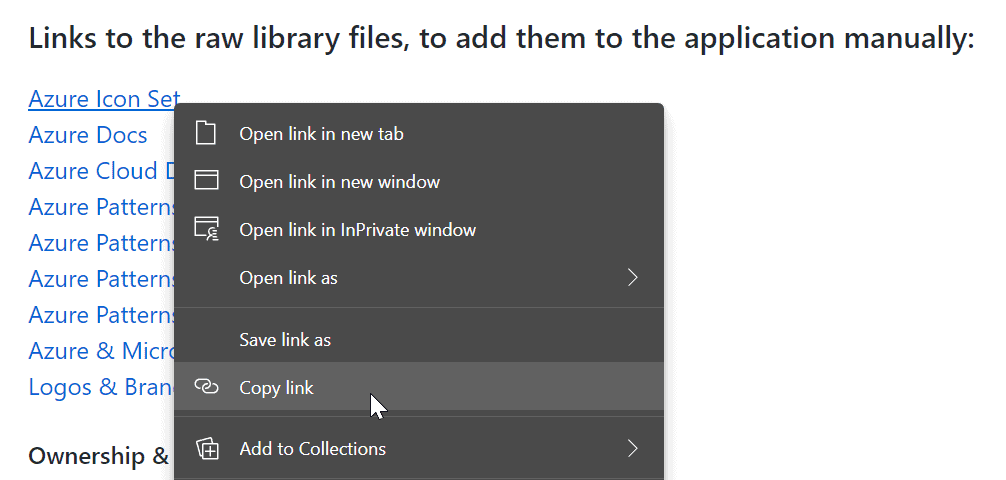Click the InPrivate window icon
1006x480 pixels.
click(x=207, y=229)
